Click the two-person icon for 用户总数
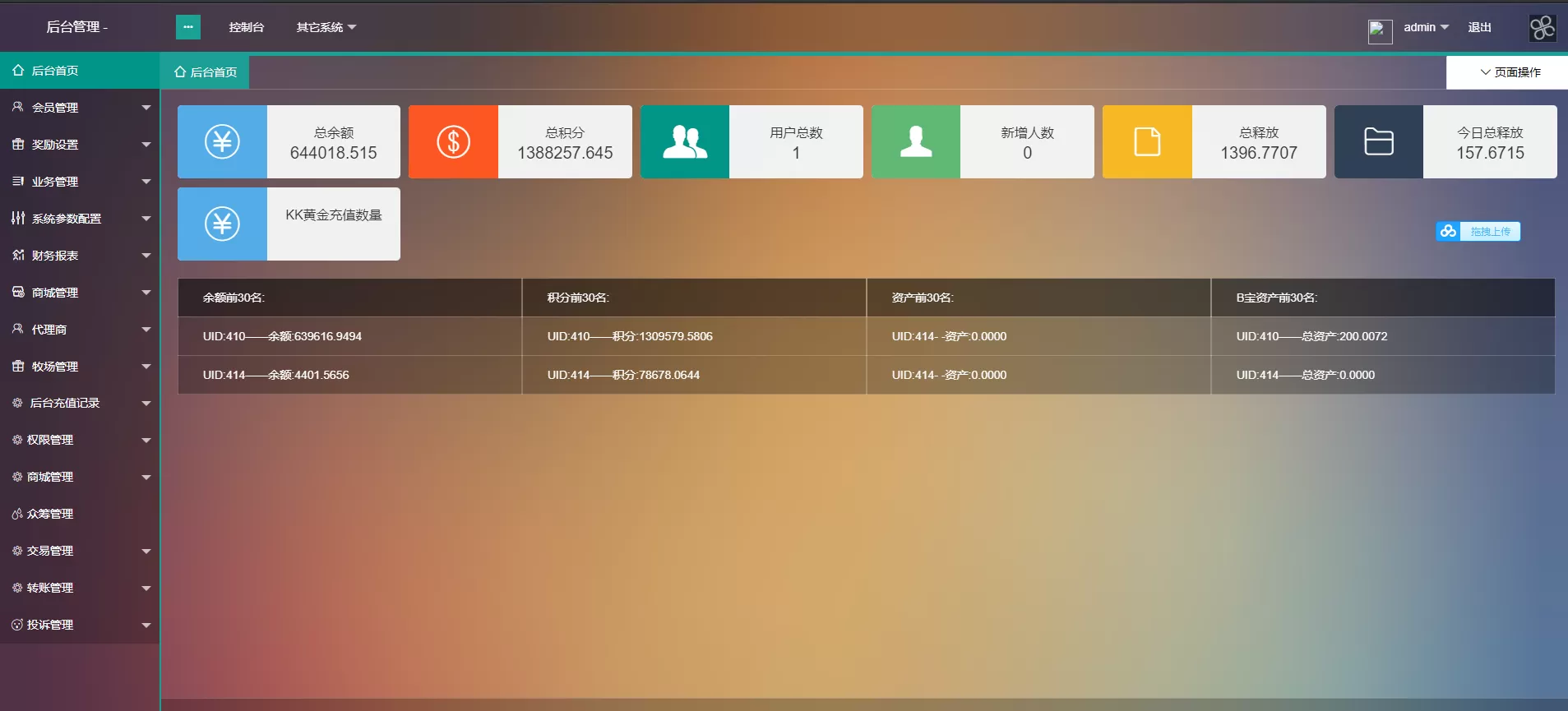This screenshot has height=711, width=1568. (684, 141)
